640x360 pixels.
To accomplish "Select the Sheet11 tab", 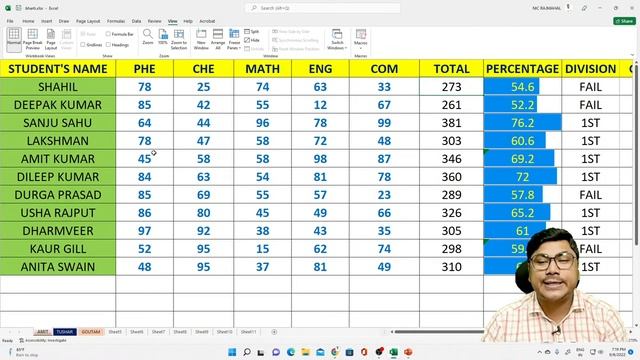I will (248, 332).
